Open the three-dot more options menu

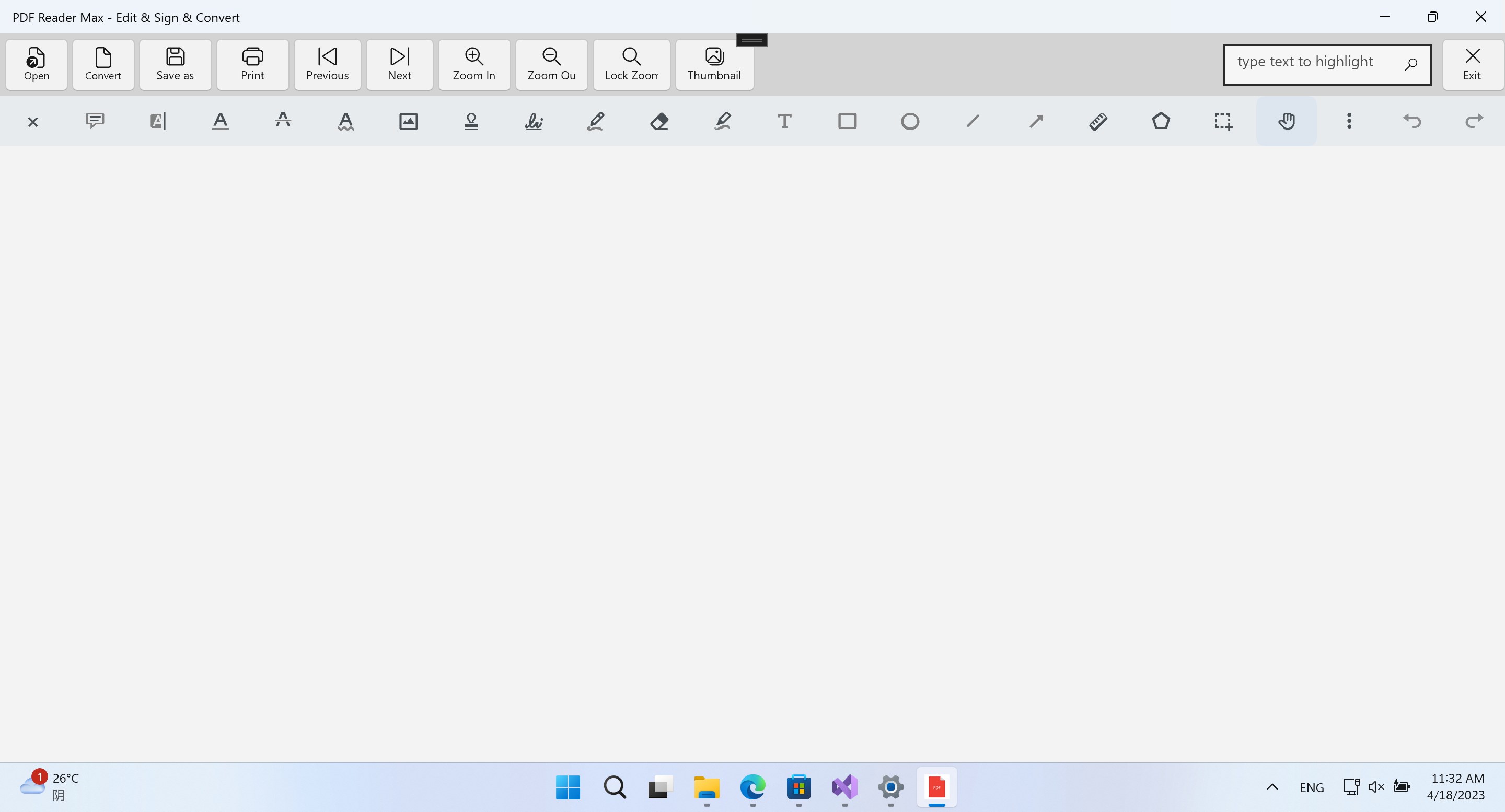pos(1349,121)
